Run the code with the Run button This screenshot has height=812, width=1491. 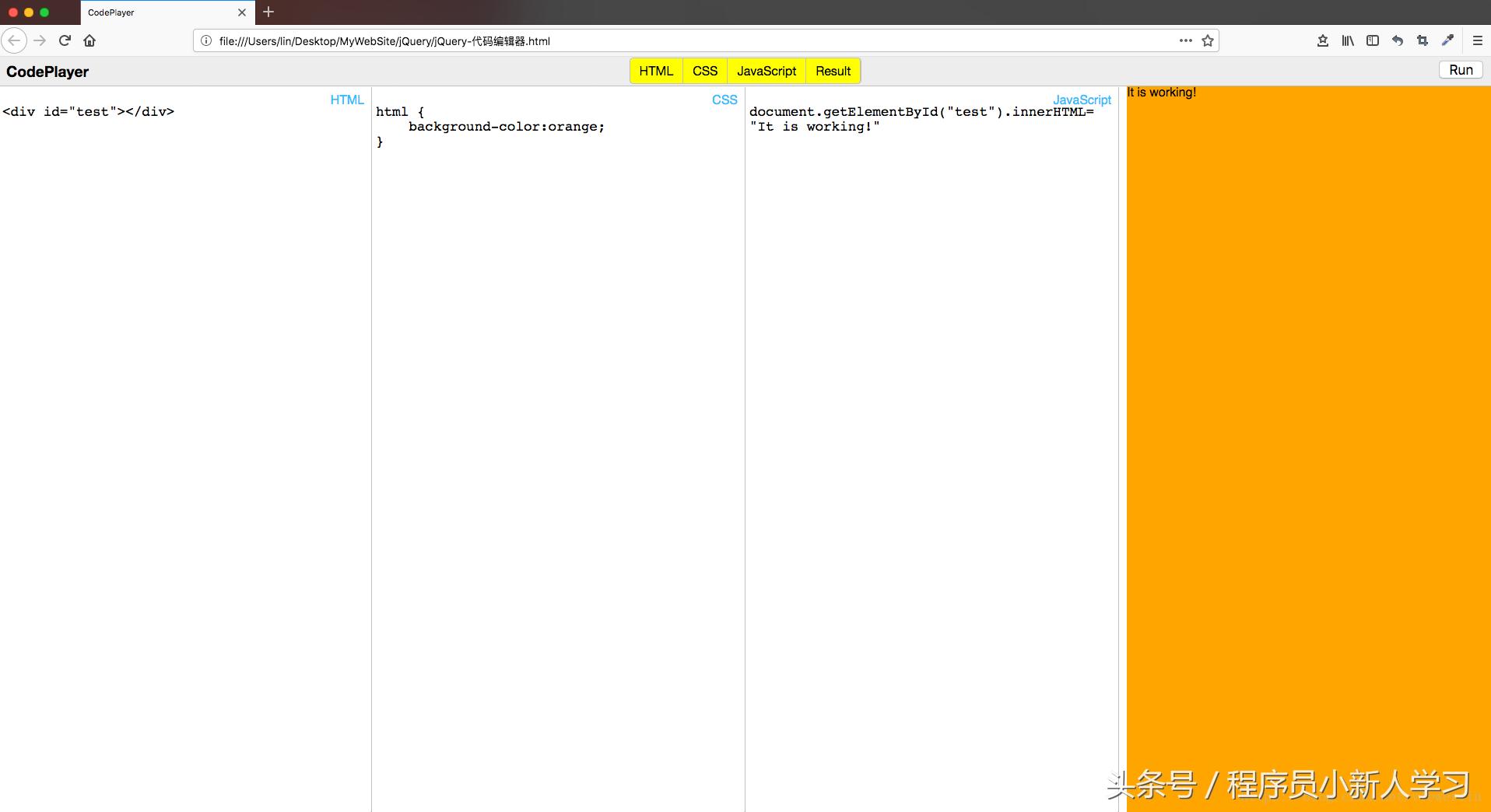click(1461, 70)
